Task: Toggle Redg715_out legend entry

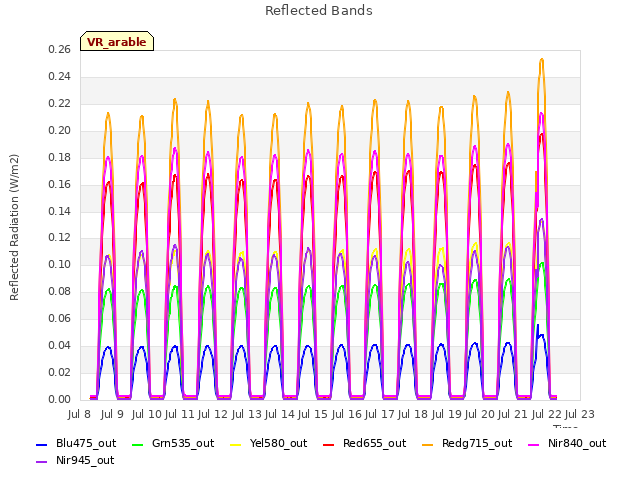Action: coord(467,443)
